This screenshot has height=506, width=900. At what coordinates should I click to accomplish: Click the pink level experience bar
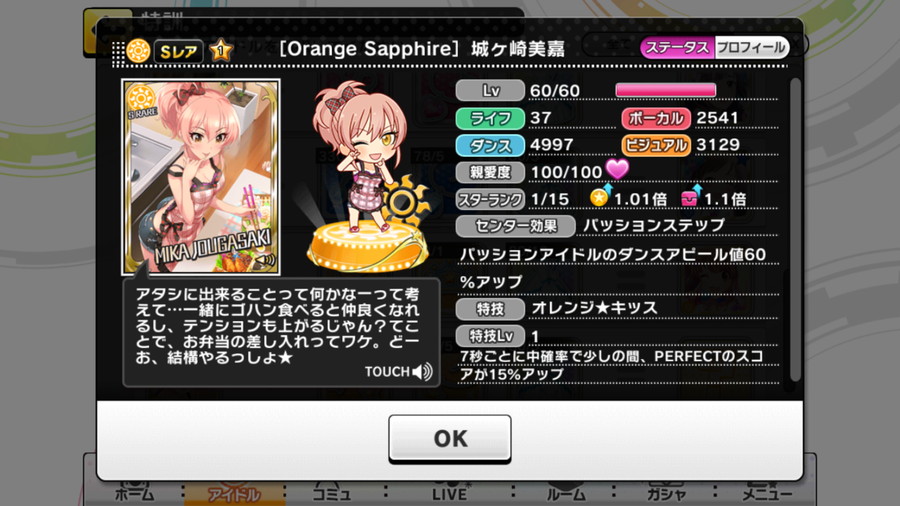click(x=666, y=90)
